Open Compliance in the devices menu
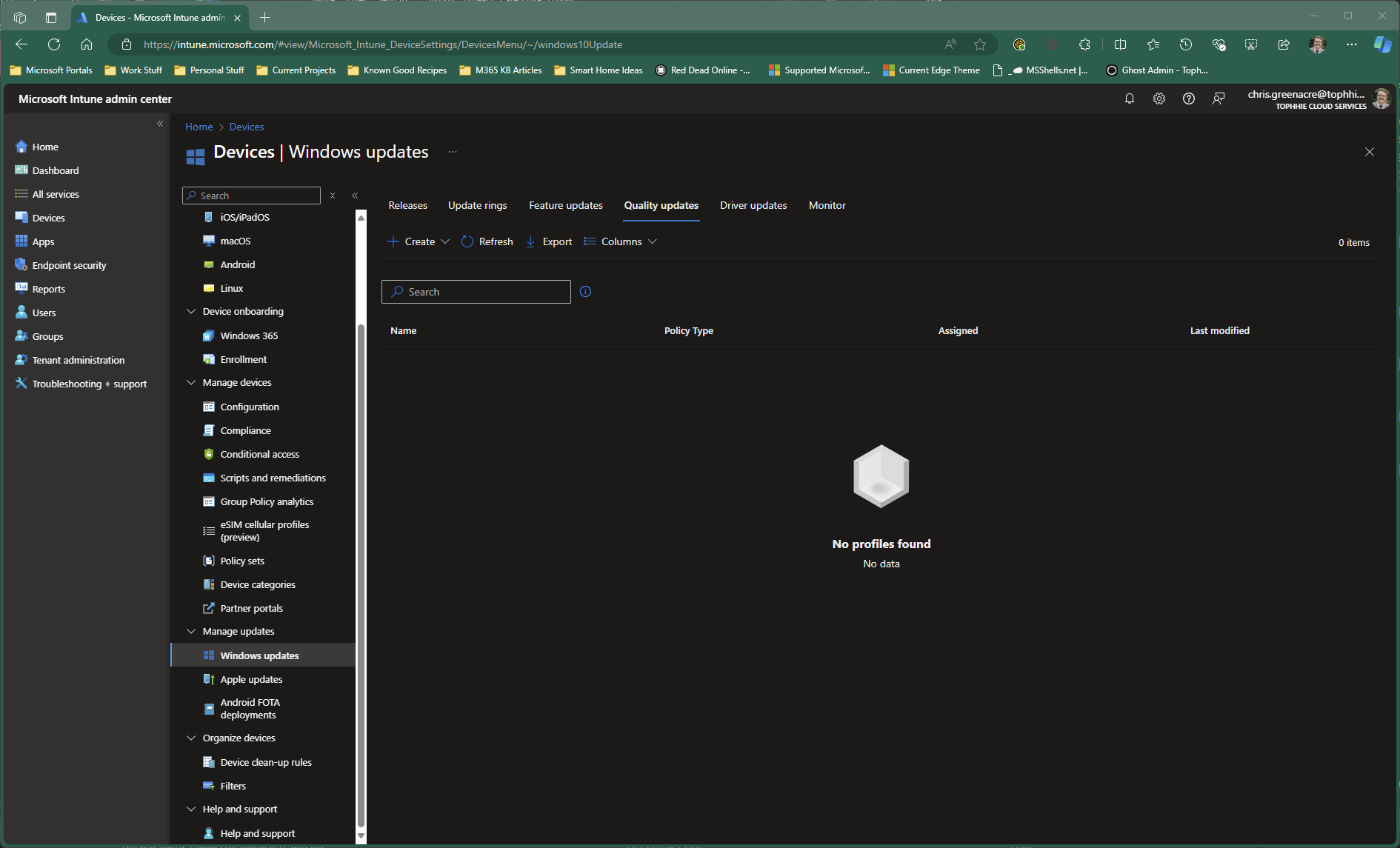Image resolution: width=1400 pixels, height=848 pixels. [x=245, y=430]
